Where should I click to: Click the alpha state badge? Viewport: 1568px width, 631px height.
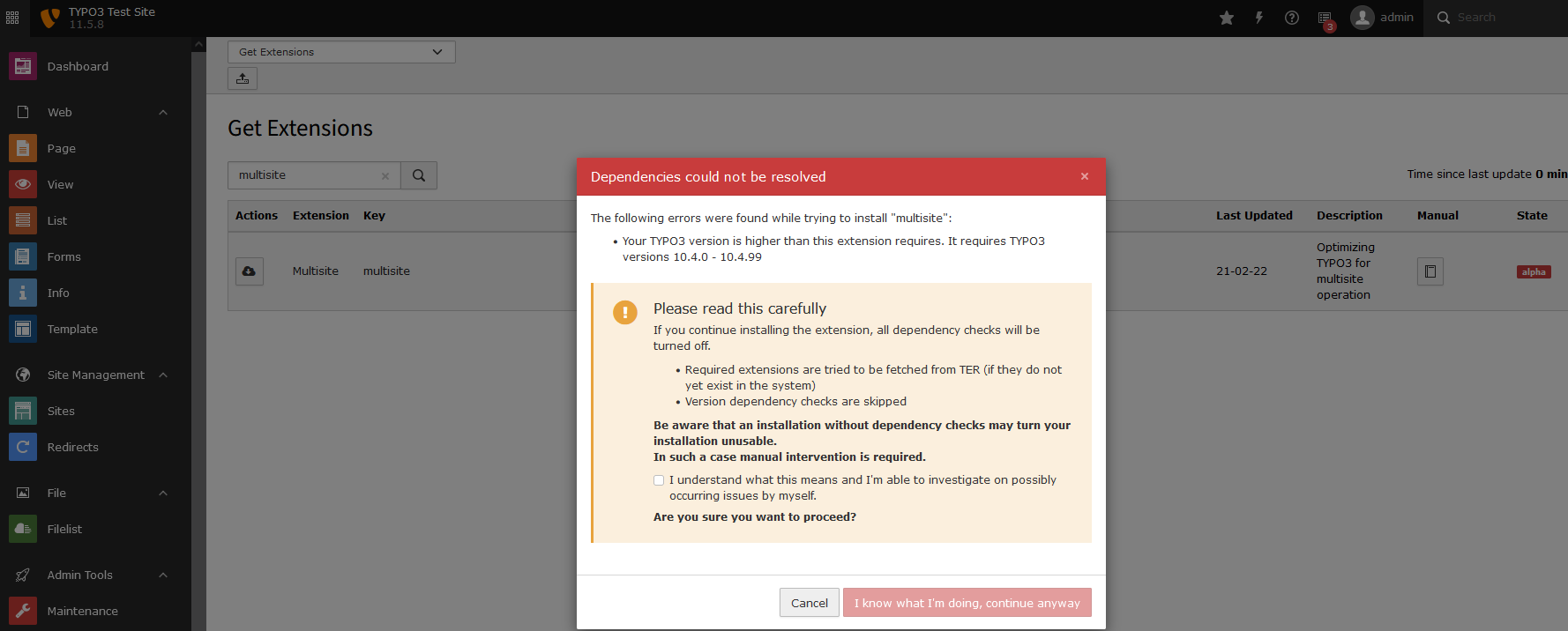pyautogui.click(x=1534, y=272)
